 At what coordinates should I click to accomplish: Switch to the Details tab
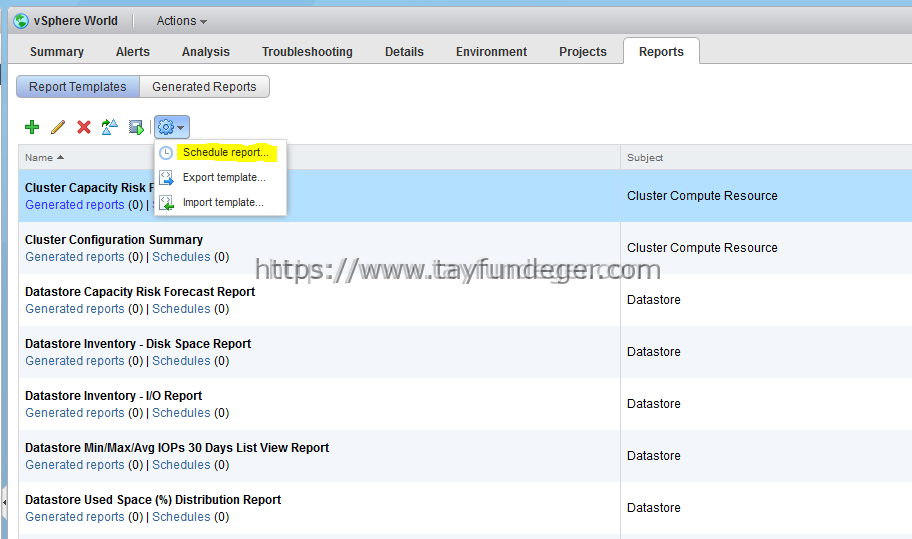click(x=404, y=52)
